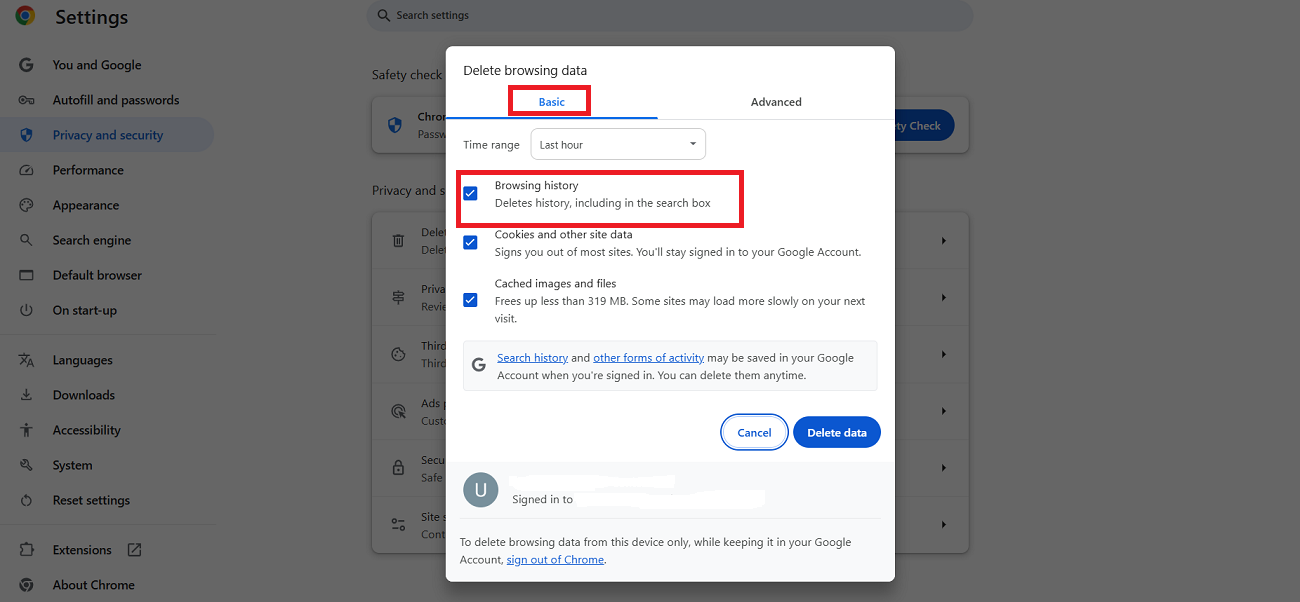The height and width of the screenshot is (602, 1300).
Task: Click the Ads privacy icon in background list
Action: [x=398, y=411]
